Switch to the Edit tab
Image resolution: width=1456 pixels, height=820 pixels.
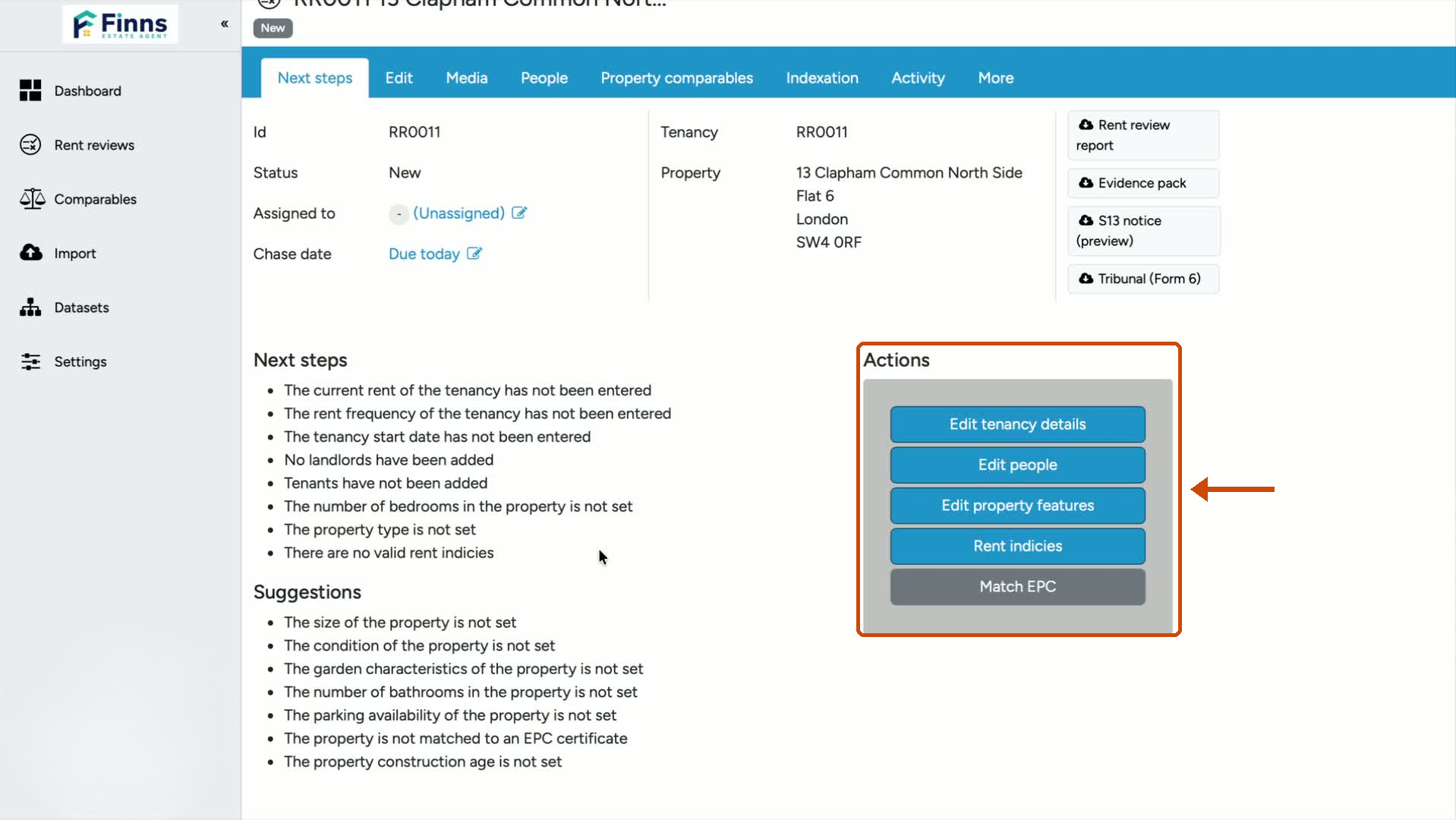399,78
